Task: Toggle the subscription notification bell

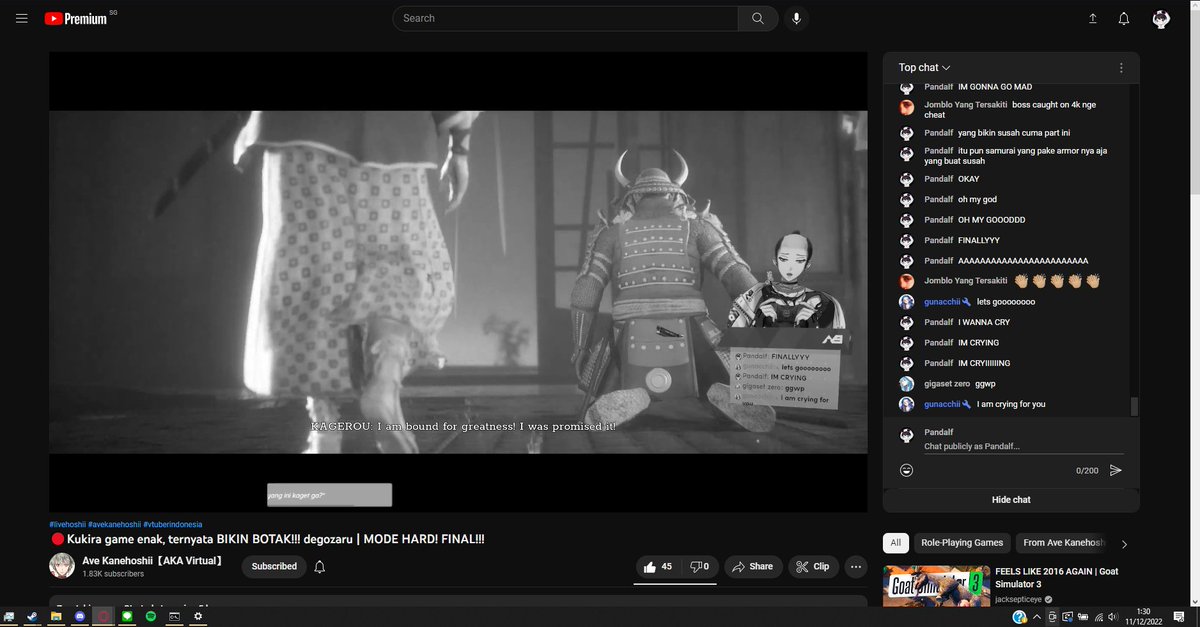Action: coord(320,567)
